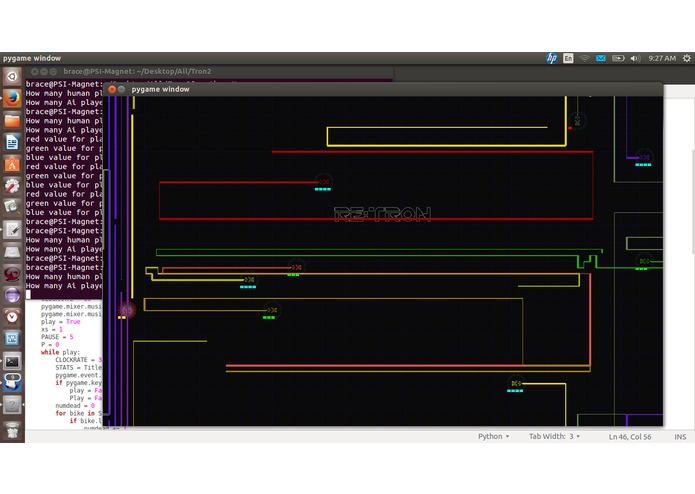The width and height of the screenshot is (695, 494).
Task: Click the unknown question-mark app in the dock
Action: pos(12,405)
